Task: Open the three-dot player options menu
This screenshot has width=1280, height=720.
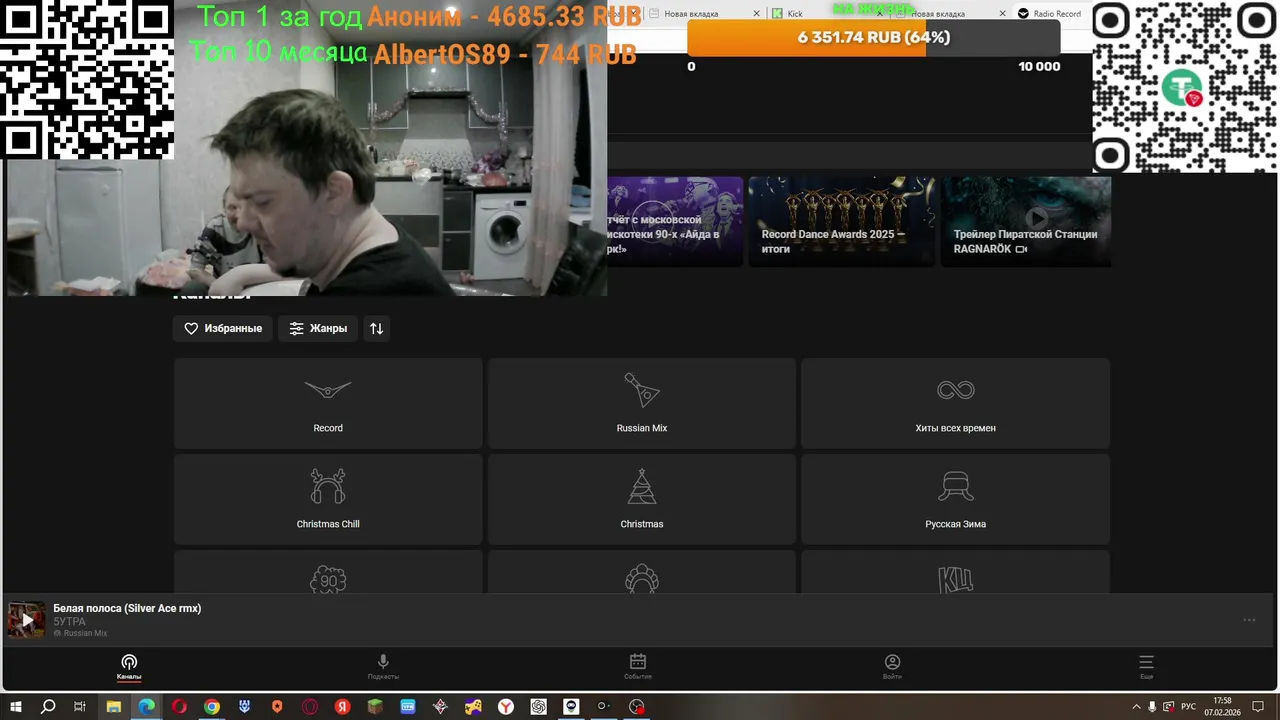Action: 1249,620
